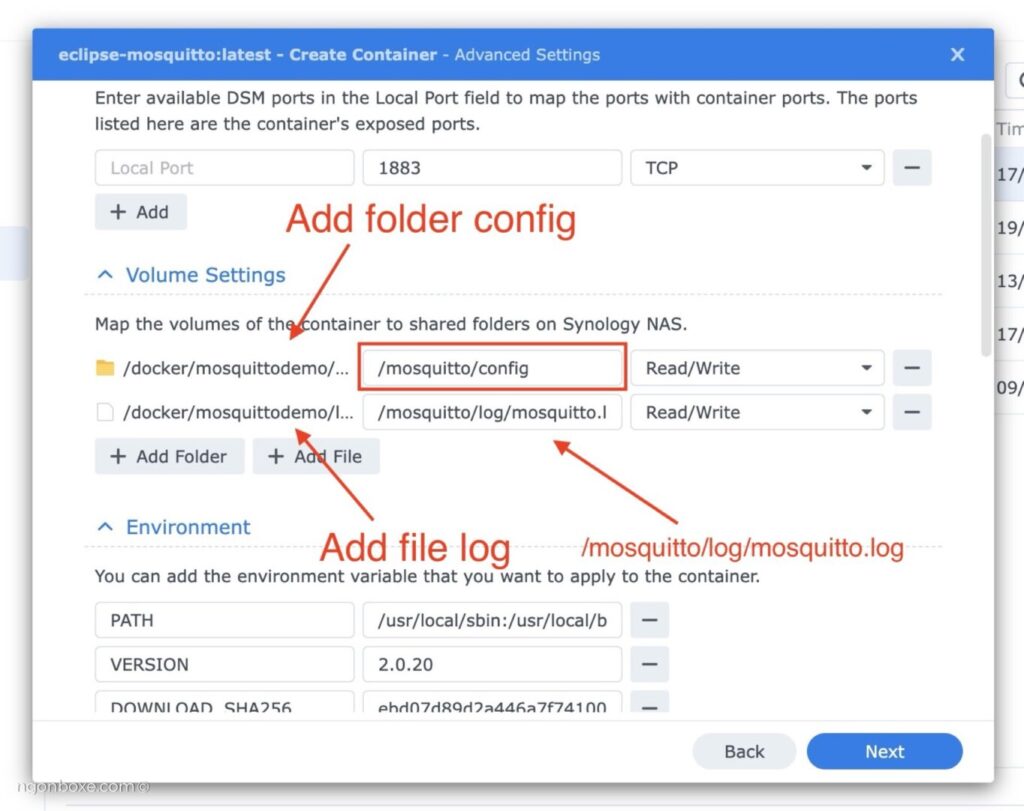Close the Create Container dialog
This screenshot has height=811, width=1024.
click(957, 54)
